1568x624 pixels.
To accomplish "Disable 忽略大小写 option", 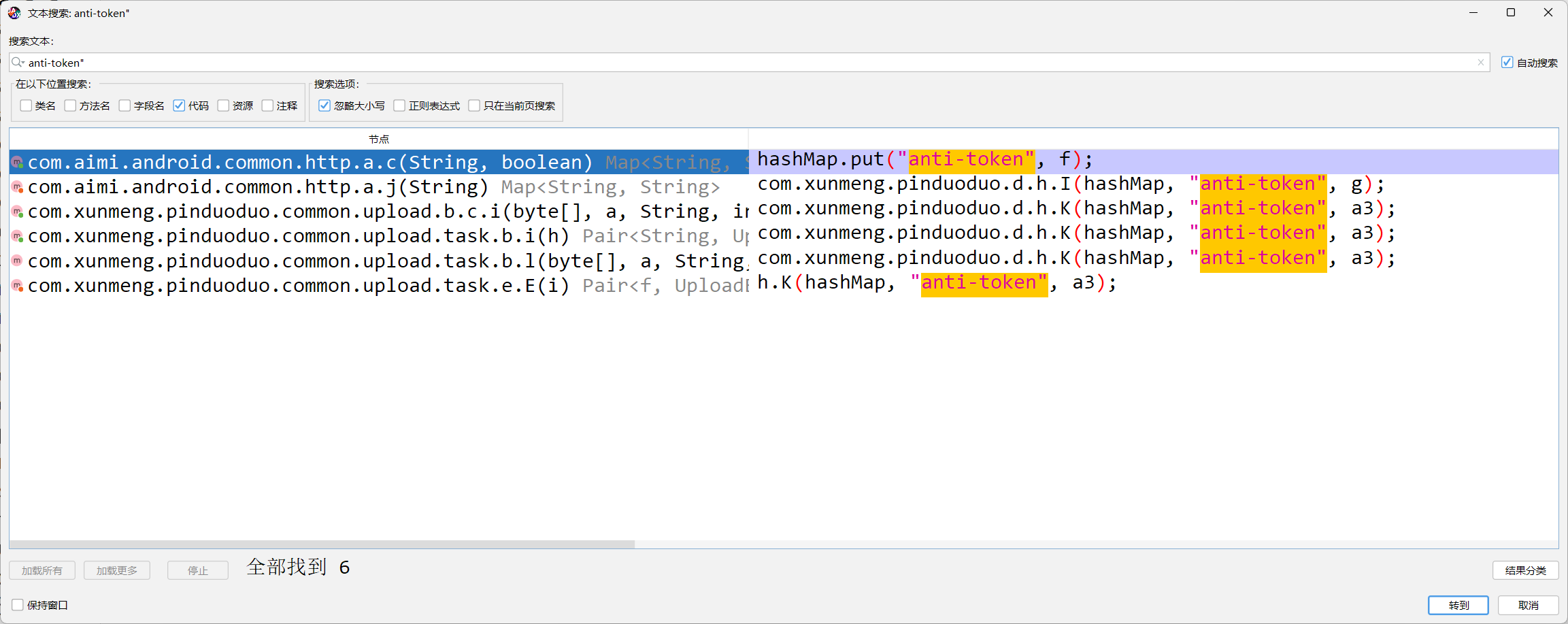I will (324, 105).
